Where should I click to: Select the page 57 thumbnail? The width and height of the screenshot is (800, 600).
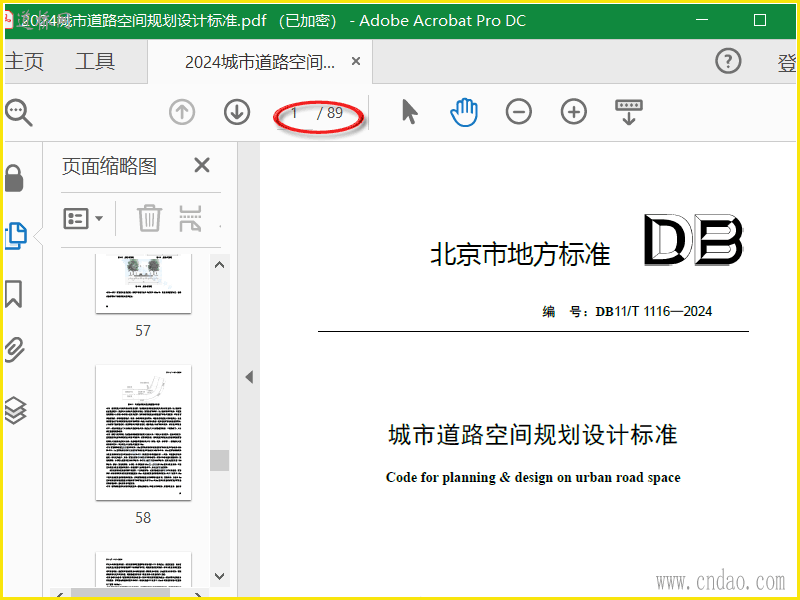[143, 283]
